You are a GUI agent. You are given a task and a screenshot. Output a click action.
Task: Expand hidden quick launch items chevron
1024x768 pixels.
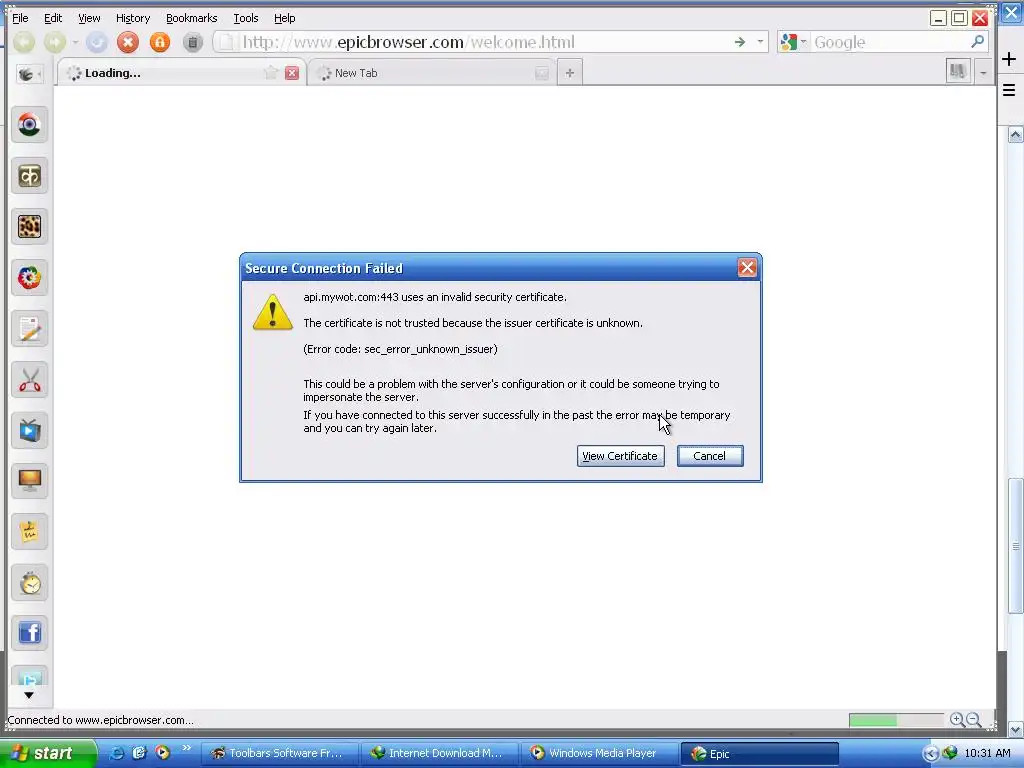tap(187, 748)
